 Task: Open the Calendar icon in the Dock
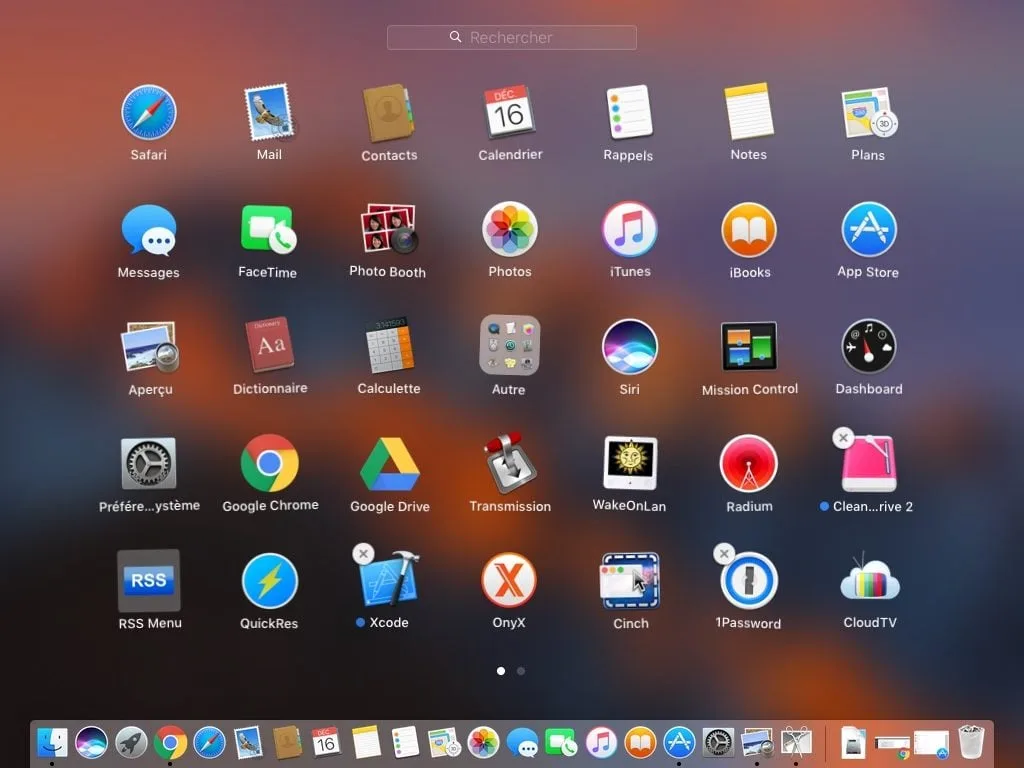tap(327, 743)
